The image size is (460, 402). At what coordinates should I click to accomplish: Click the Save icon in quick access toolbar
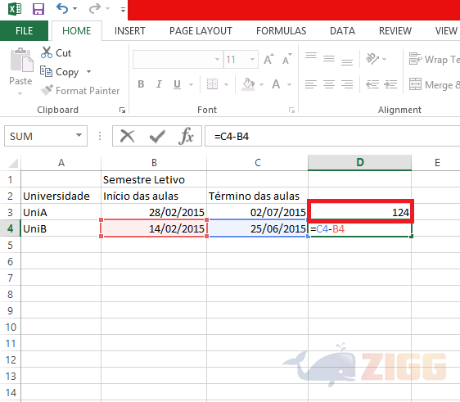click(38, 9)
